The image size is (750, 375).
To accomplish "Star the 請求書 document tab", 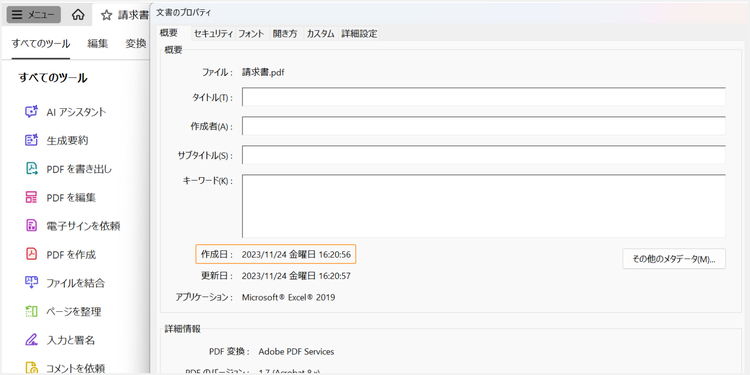I will coord(107,15).
